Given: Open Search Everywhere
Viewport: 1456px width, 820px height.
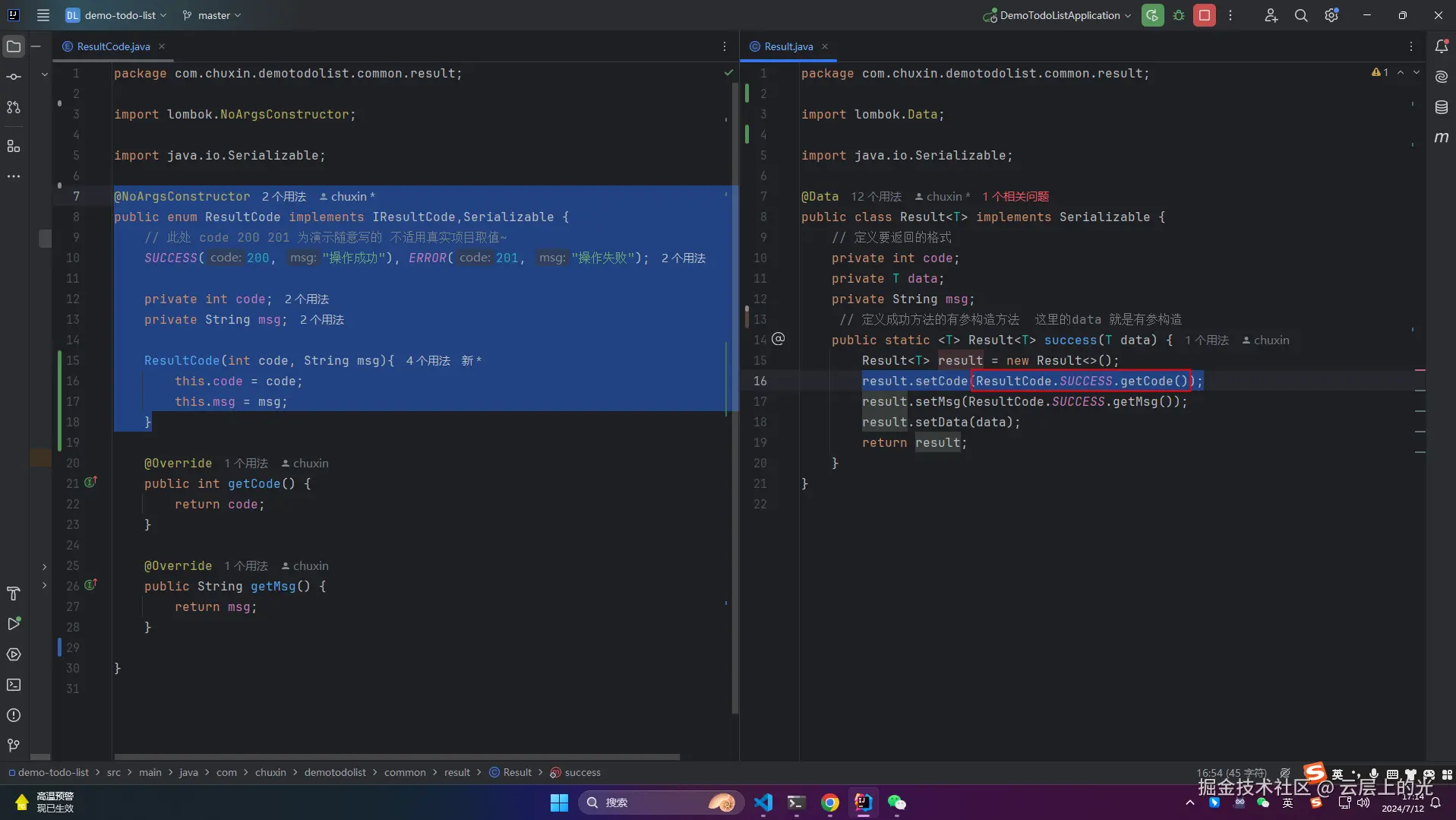Looking at the screenshot, I should pos(1301,15).
